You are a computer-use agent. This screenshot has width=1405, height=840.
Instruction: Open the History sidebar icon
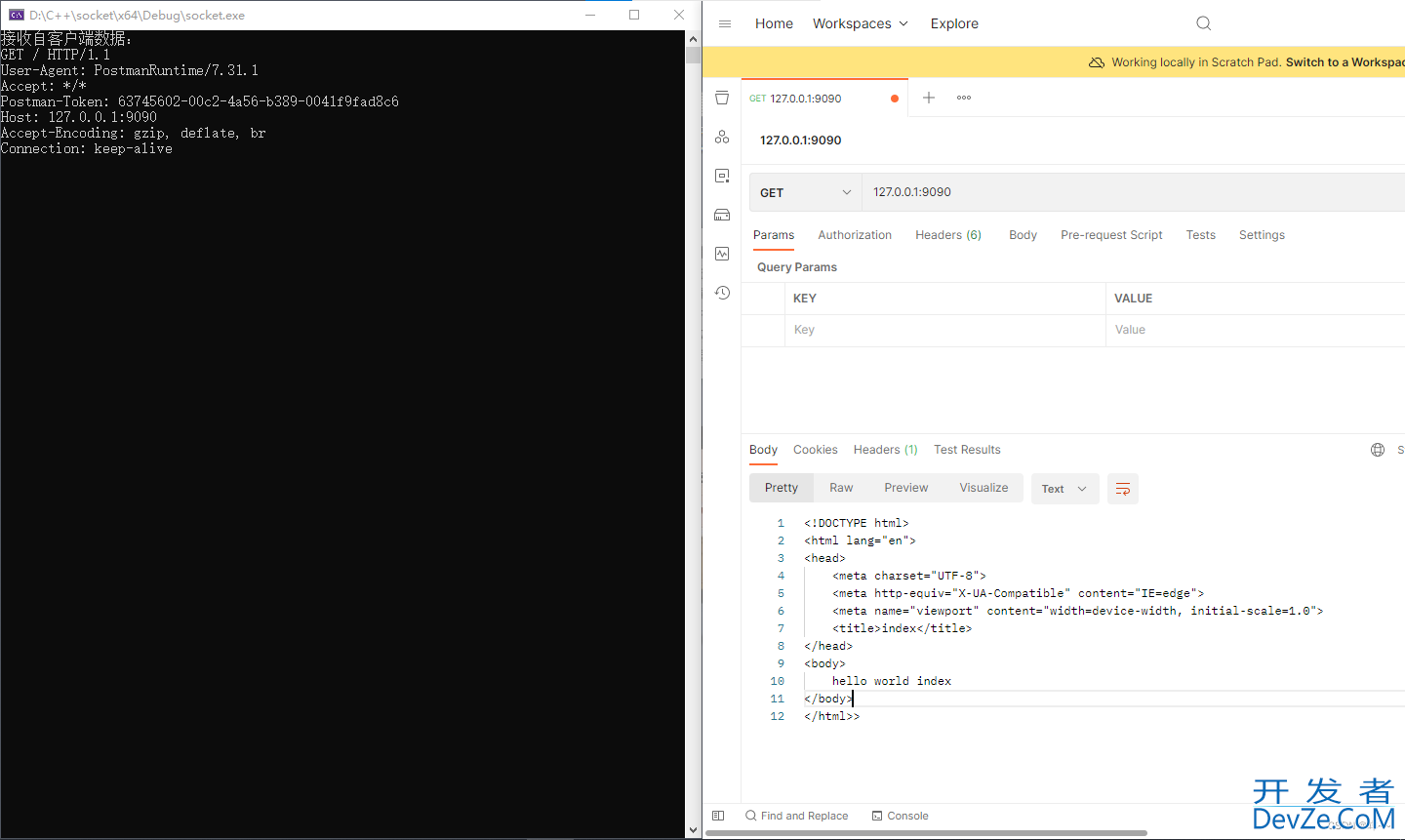click(x=722, y=293)
